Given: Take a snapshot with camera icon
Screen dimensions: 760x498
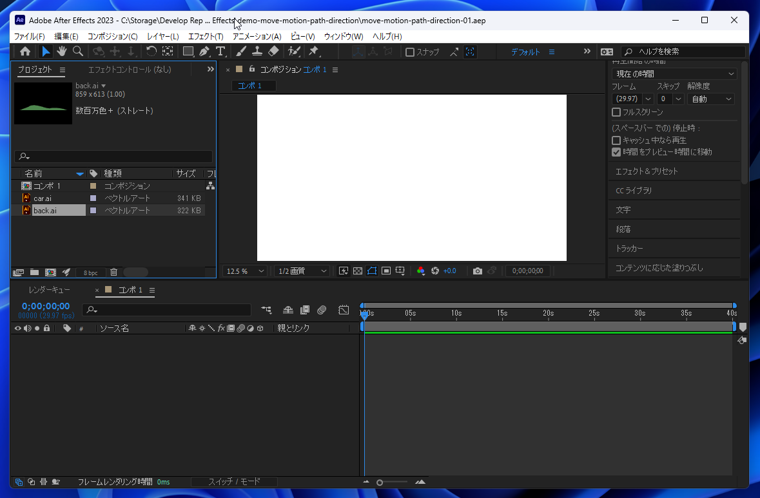Looking at the screenshot, I should (477, 271).
